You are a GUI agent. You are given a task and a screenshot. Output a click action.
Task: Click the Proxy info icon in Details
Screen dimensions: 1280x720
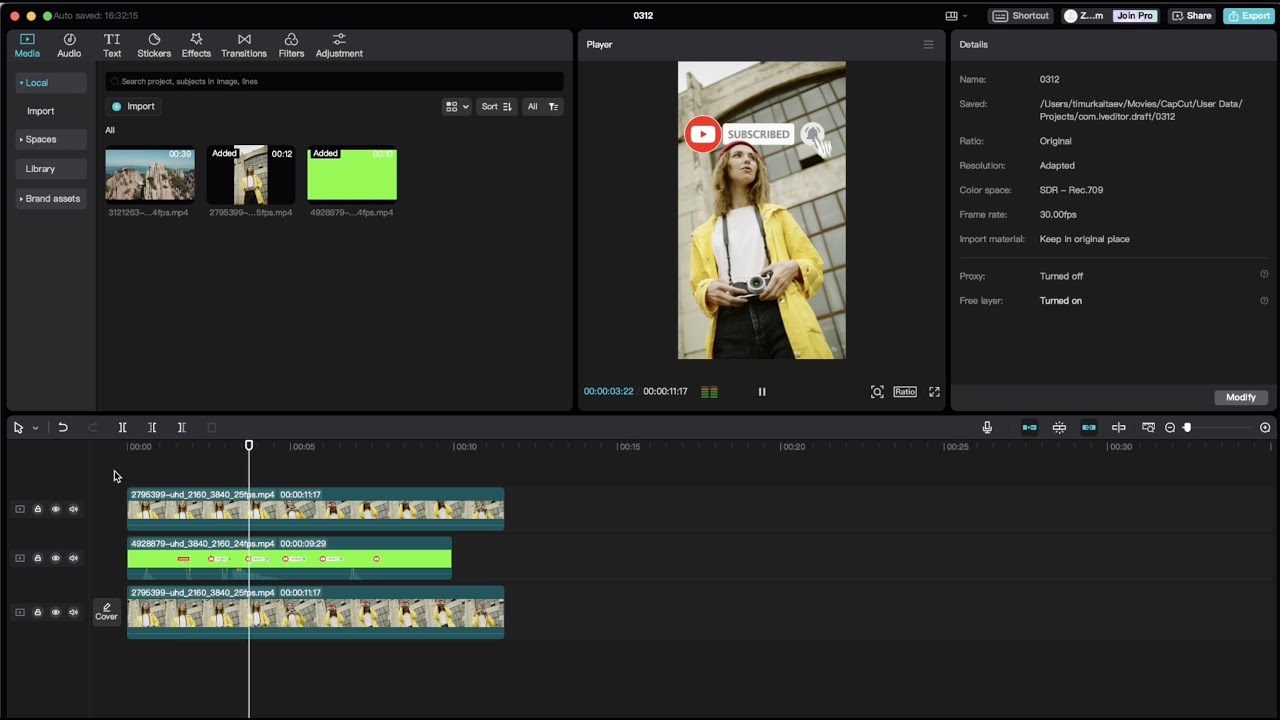(x=1264, y=275)
